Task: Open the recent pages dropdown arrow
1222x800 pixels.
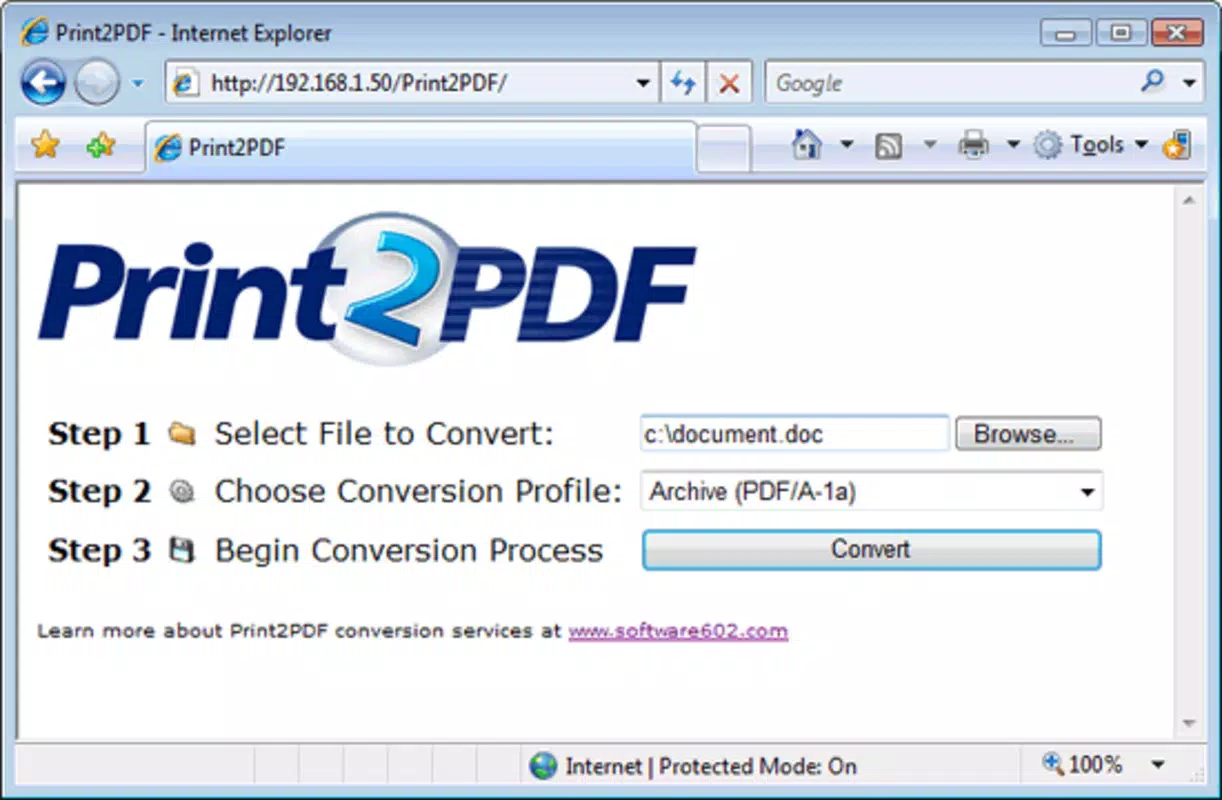Action: point(139,84)
